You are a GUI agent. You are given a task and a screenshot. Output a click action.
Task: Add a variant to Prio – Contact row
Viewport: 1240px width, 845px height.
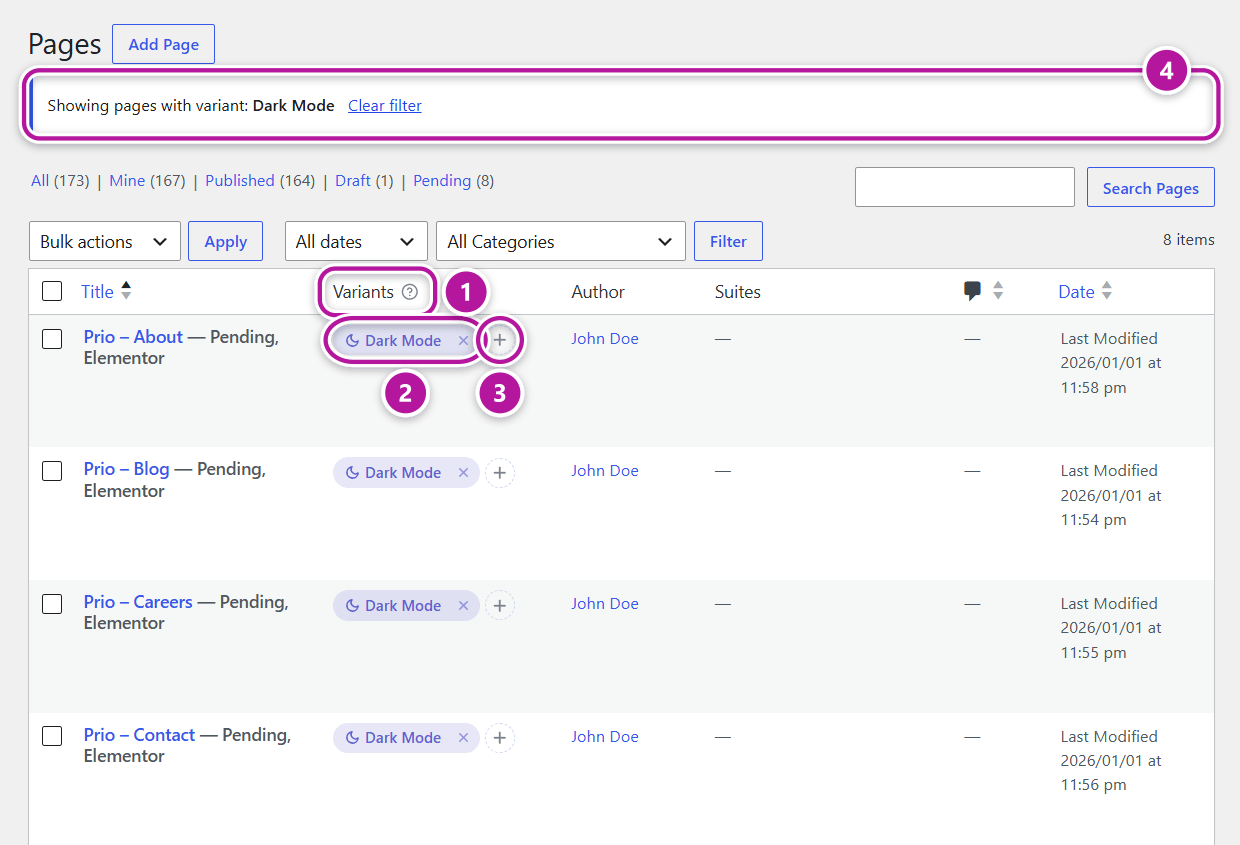tap(500, 738)
